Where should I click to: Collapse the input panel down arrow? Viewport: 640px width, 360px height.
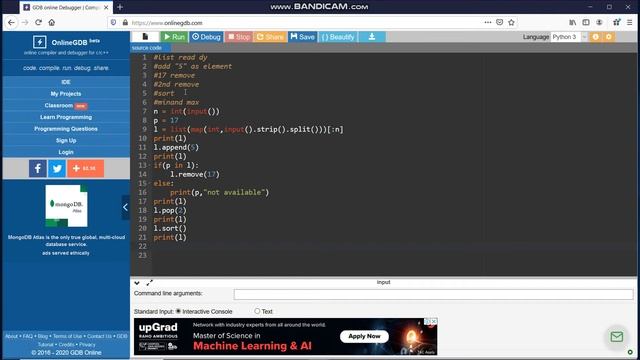(x=137, y=282)
